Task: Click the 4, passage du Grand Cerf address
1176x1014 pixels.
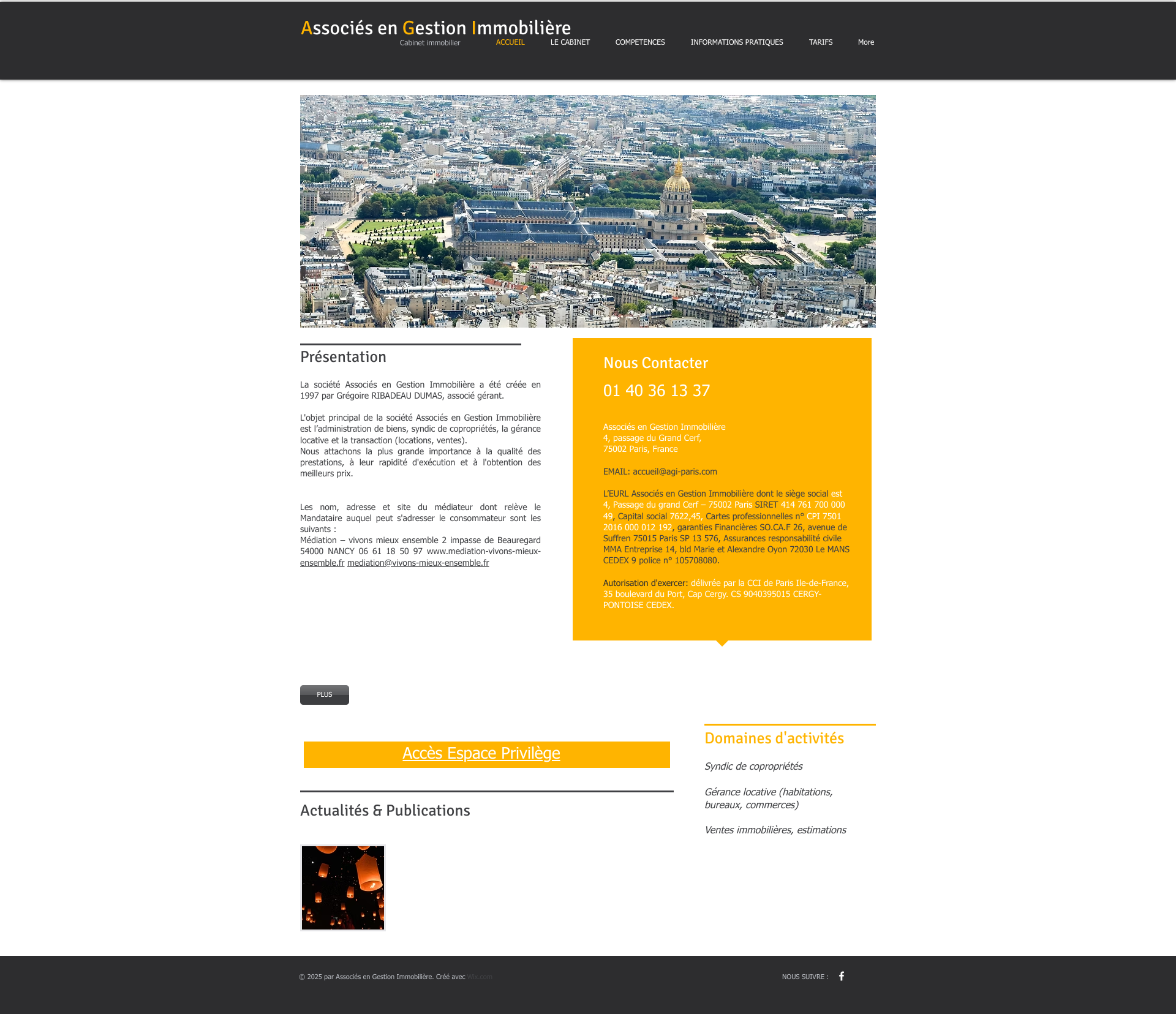Action: pyautogui.click(x=652, y=438)
